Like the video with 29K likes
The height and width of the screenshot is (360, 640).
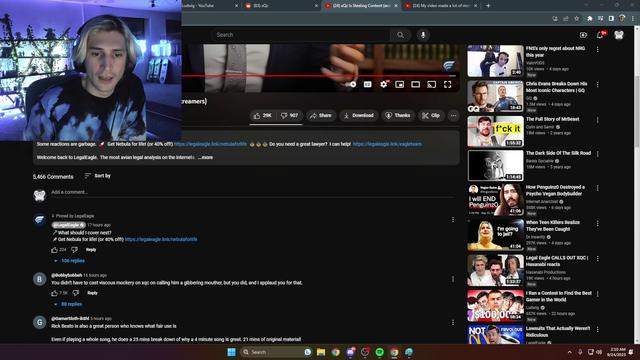click(x=262, y=116)
